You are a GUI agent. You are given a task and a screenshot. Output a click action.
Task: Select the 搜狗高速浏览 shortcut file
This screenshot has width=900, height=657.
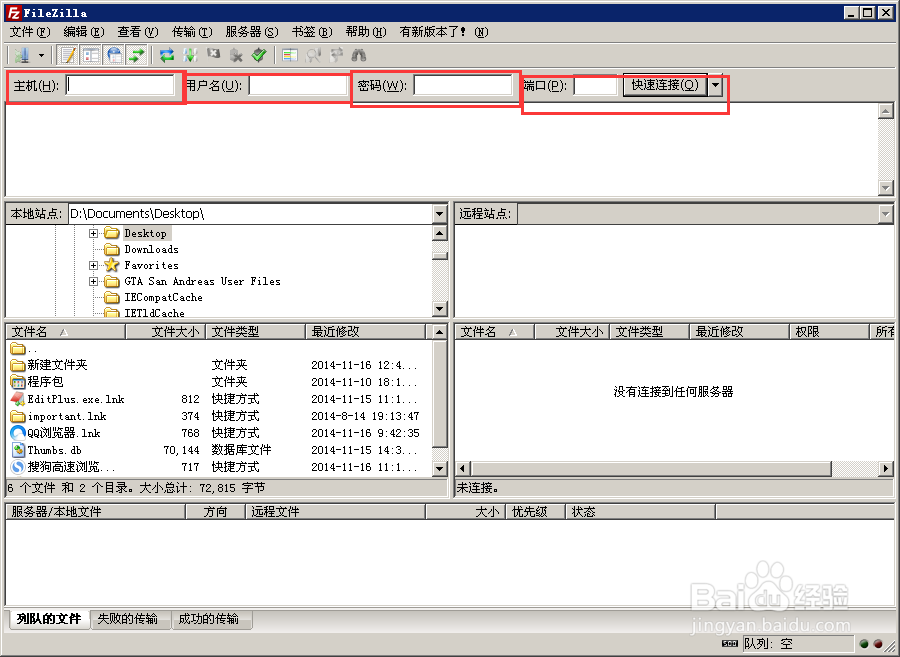click(71, 467)
